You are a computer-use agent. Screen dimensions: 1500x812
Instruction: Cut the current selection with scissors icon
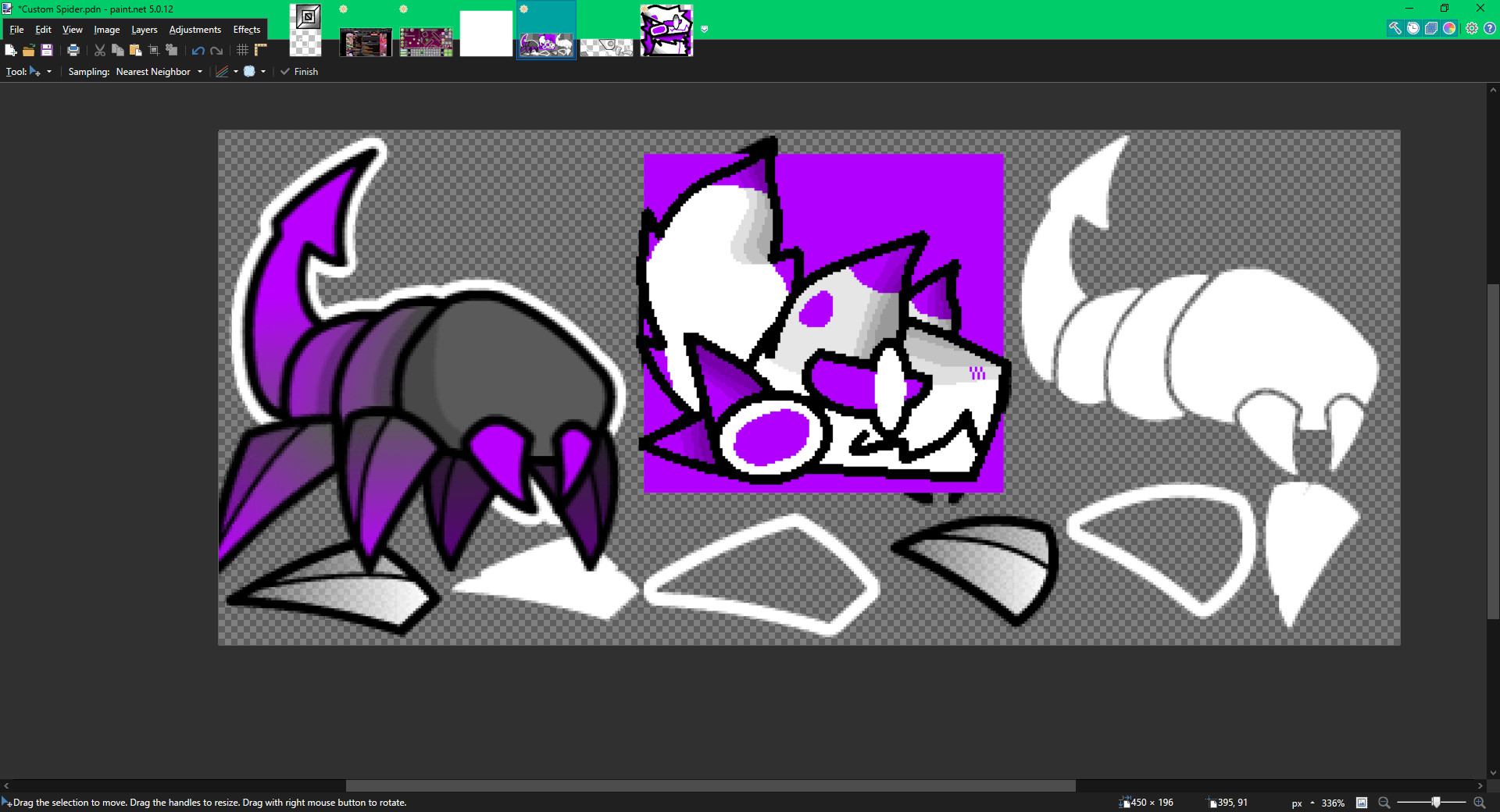click(100, 50)
